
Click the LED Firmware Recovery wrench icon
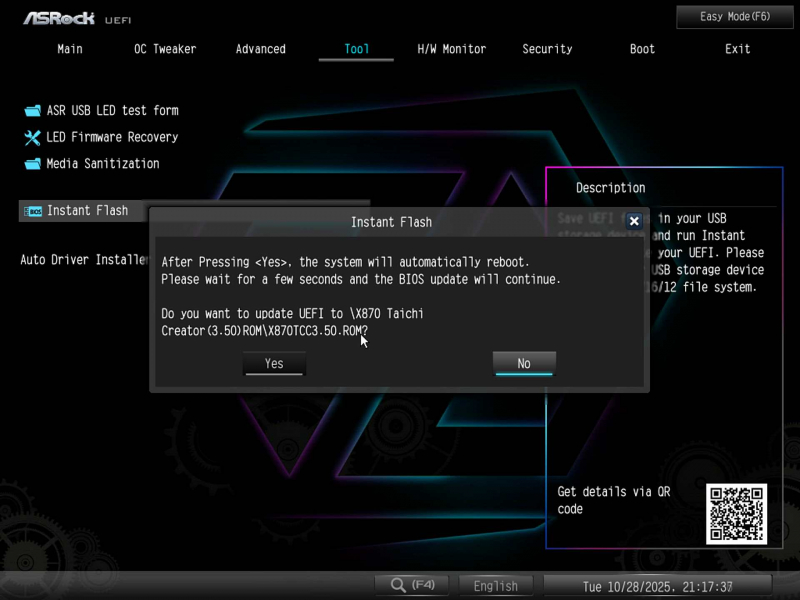pyautogui.click(x=31, y=137)
